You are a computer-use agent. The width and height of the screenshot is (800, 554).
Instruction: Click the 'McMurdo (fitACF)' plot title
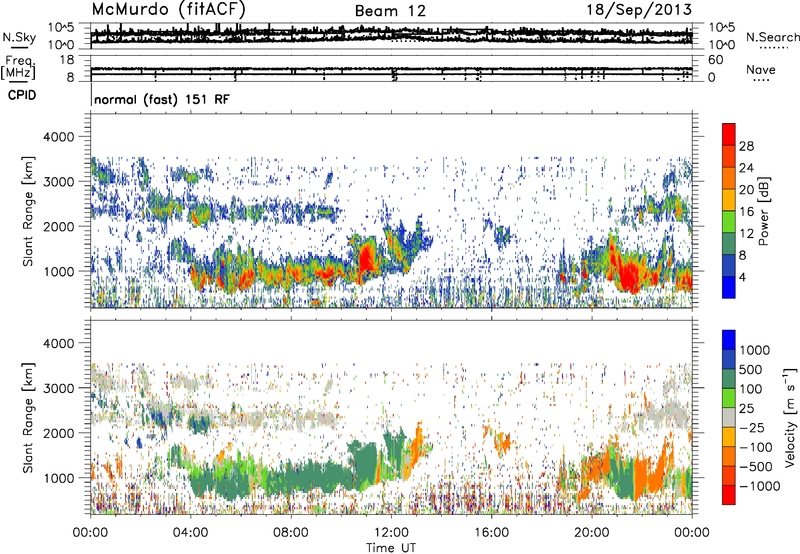168,10
